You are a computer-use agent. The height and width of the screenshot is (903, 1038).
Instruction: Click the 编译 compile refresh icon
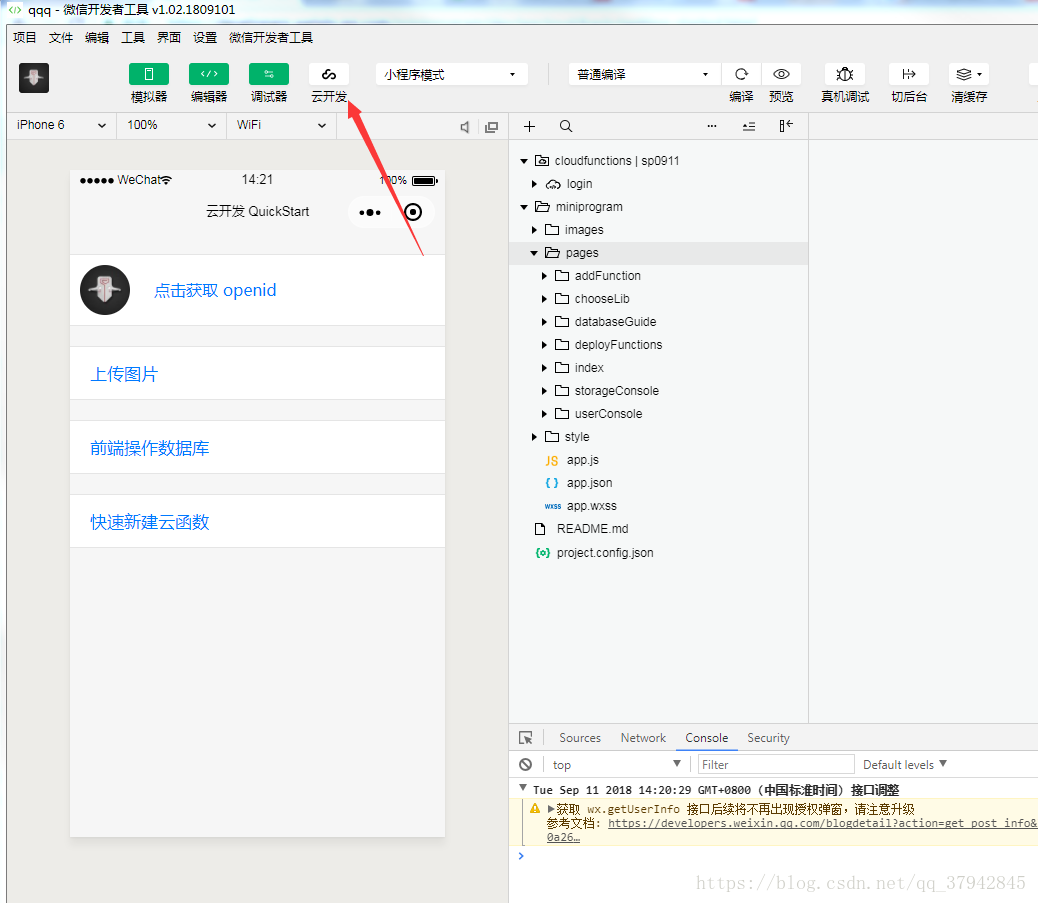(x=741, y=74)
